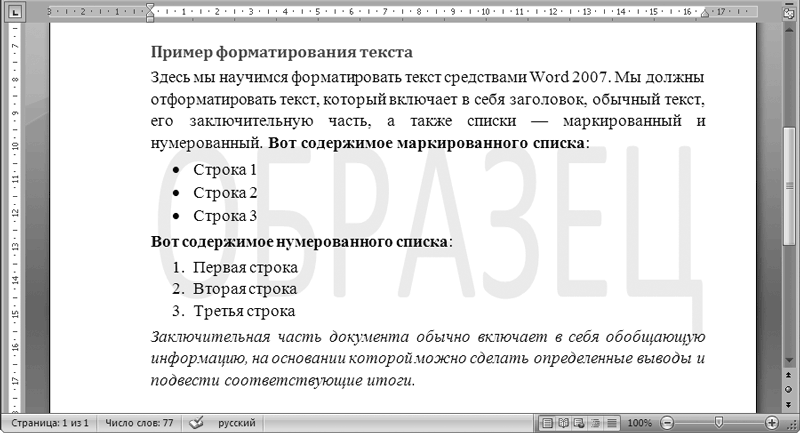Open zoom dialog via 100% label
The height and width of the screenshot is (433, 800).
(640, 423)
